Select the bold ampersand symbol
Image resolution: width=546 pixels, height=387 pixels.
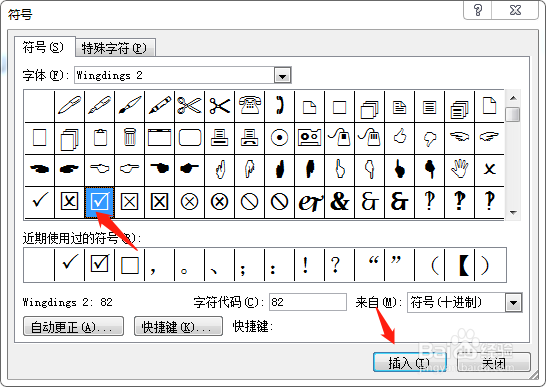339,202
